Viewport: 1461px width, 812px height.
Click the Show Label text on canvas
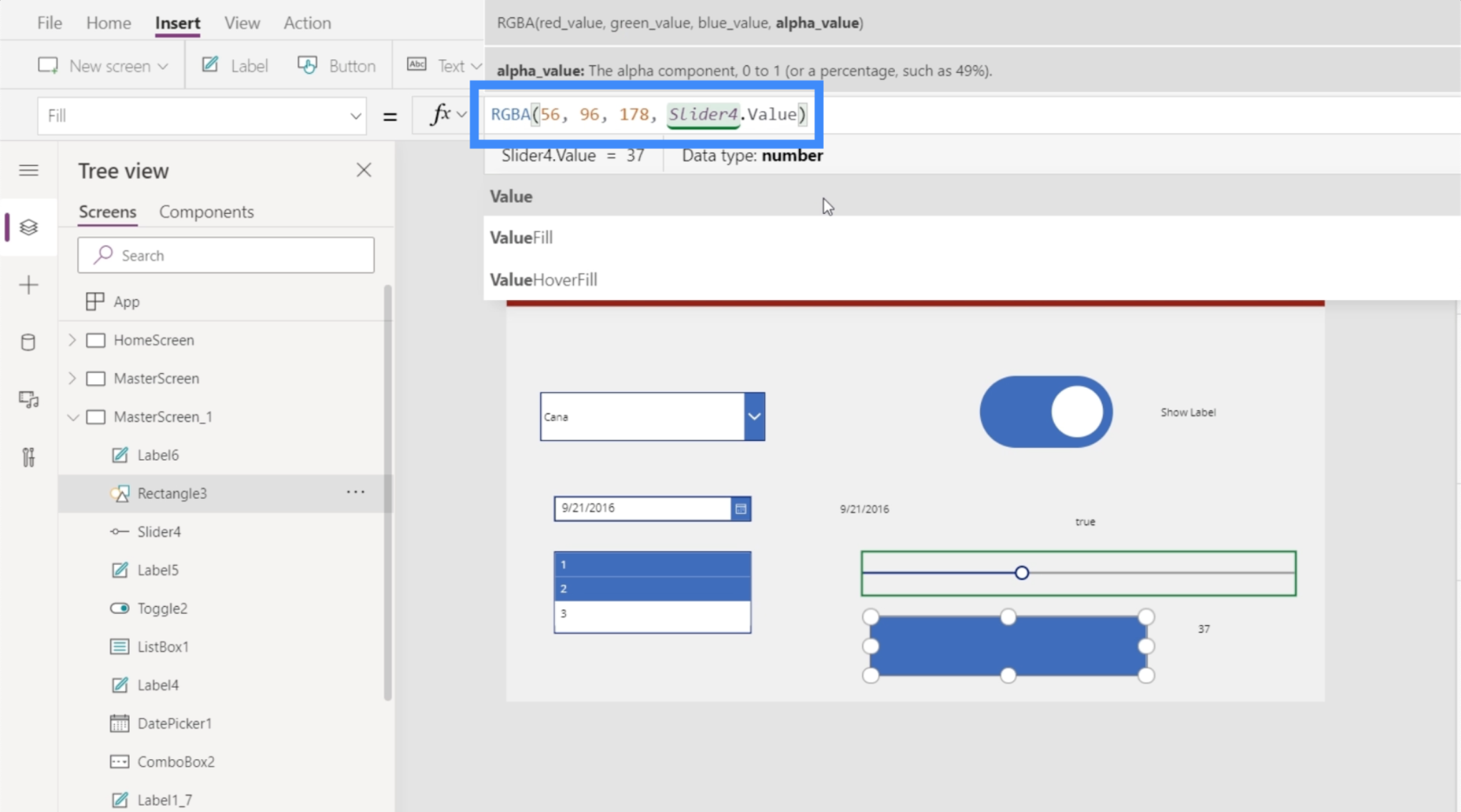tap(1188, 412)
